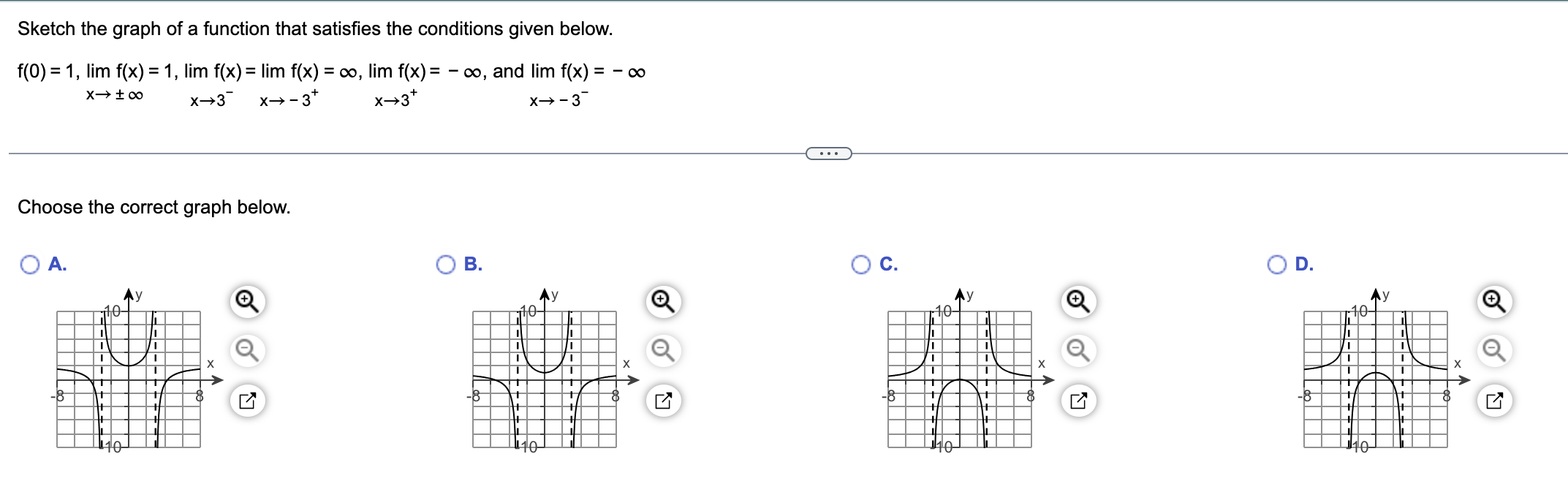Open graph A in a larger view
1568x492 pixels.
pyautogui.click(x=249, y=400)
